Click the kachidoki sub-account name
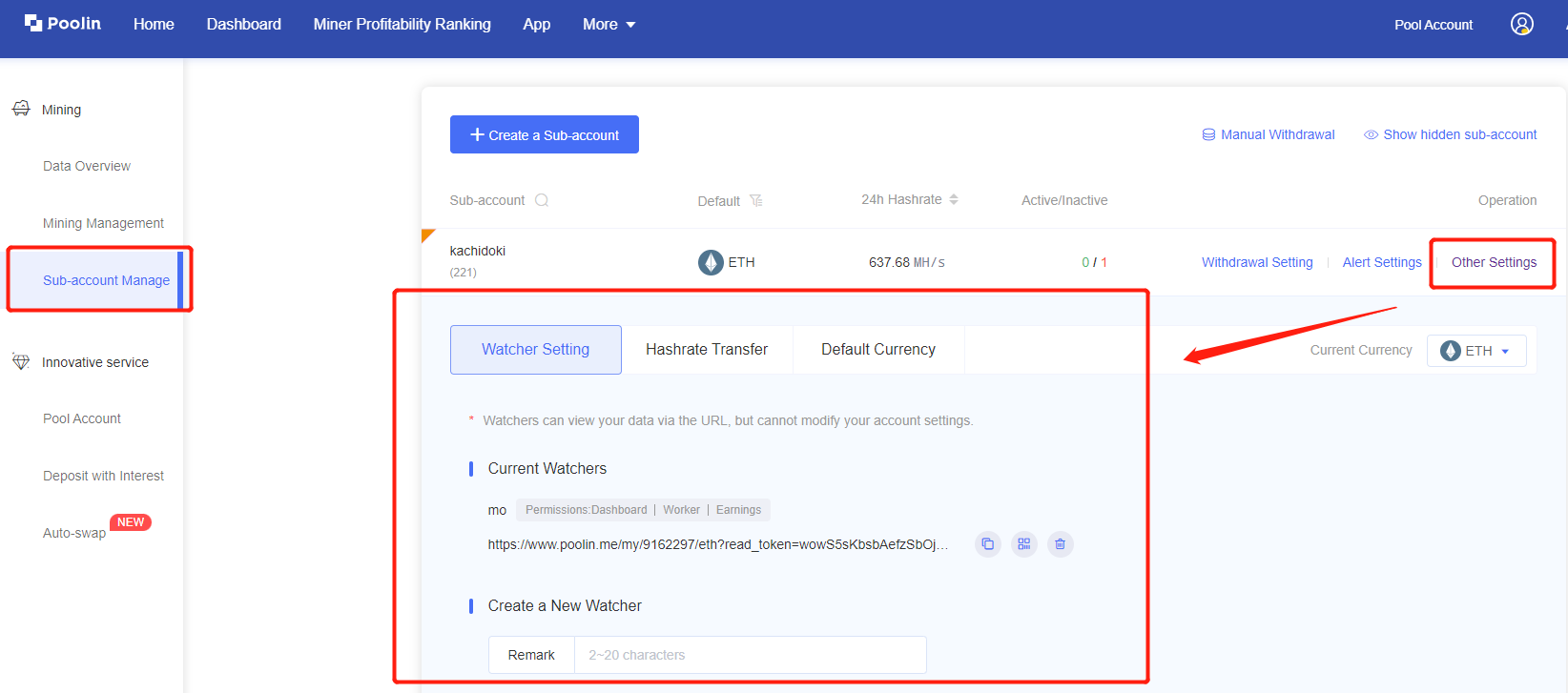The image size is (1568, 693). 478,251
